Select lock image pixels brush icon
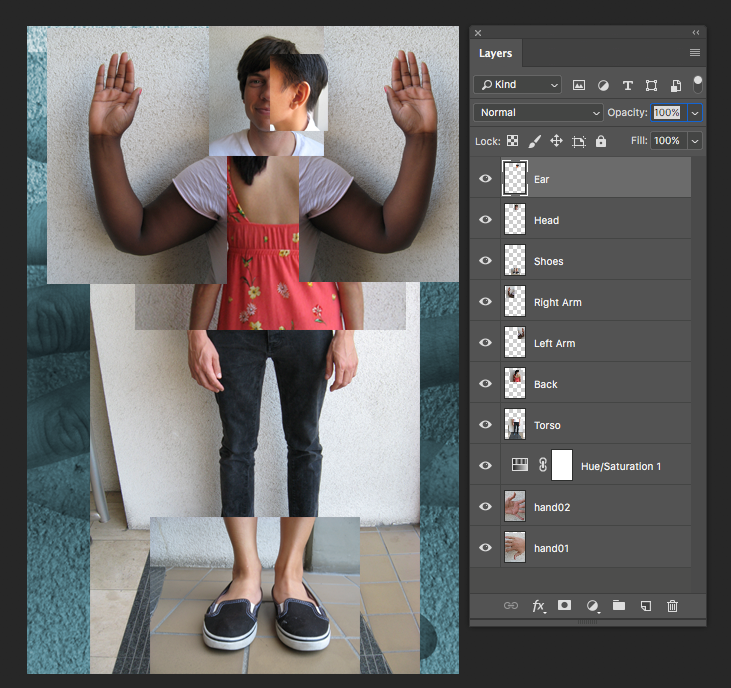The image size is (731, 688). pyautogui.click(x=534, y=141)
